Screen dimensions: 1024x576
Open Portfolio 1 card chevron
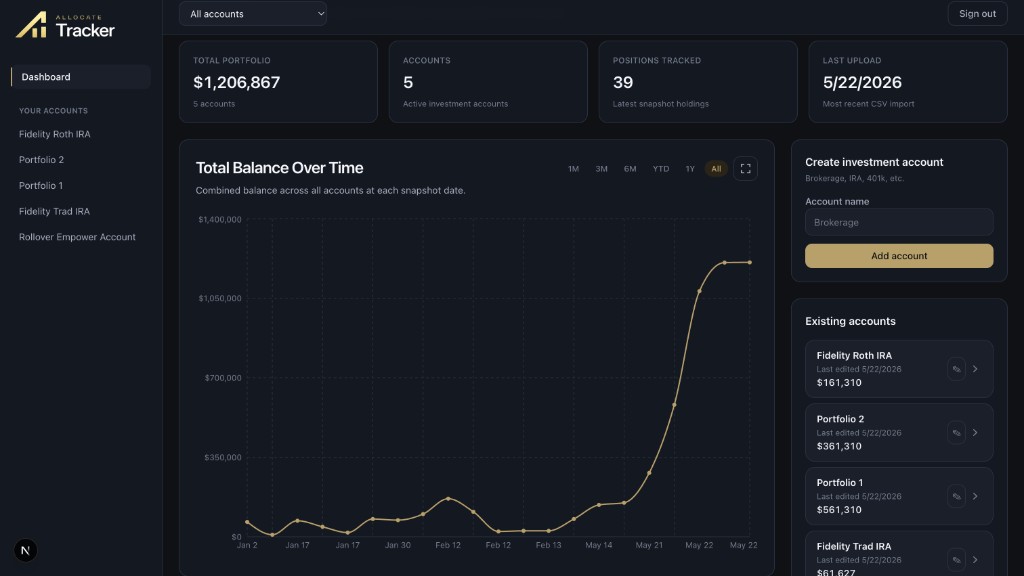(975, 496)
